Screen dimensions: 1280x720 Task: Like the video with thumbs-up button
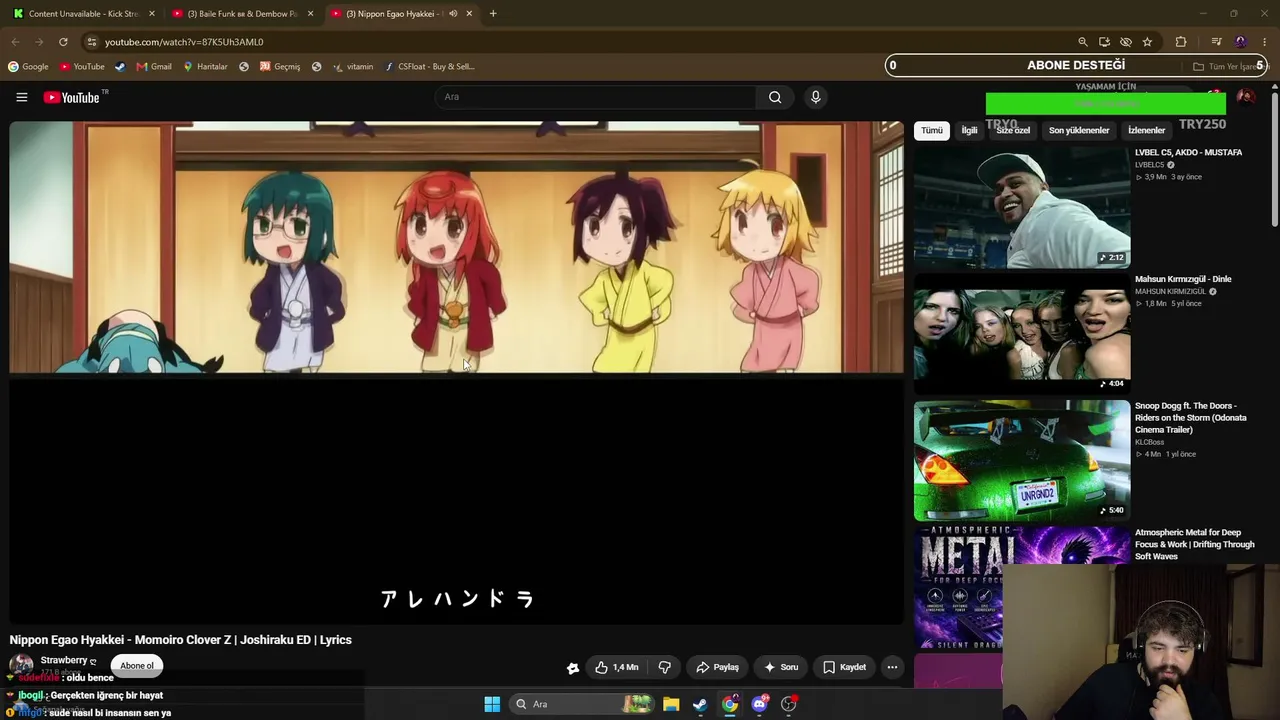tap(616, 667)
